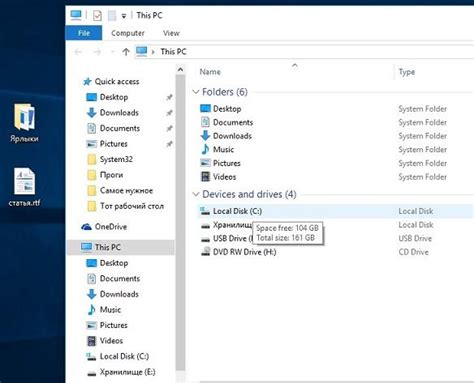Viewport: 474px width, 383px height.
Task: Collapse the Devices and drives (4) group
Action: [196, 194]
